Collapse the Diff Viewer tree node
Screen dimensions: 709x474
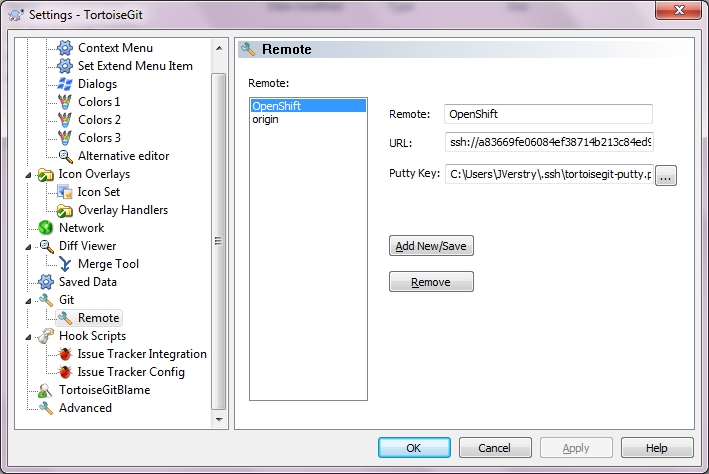pyautogui.click(x=28, y=247)
